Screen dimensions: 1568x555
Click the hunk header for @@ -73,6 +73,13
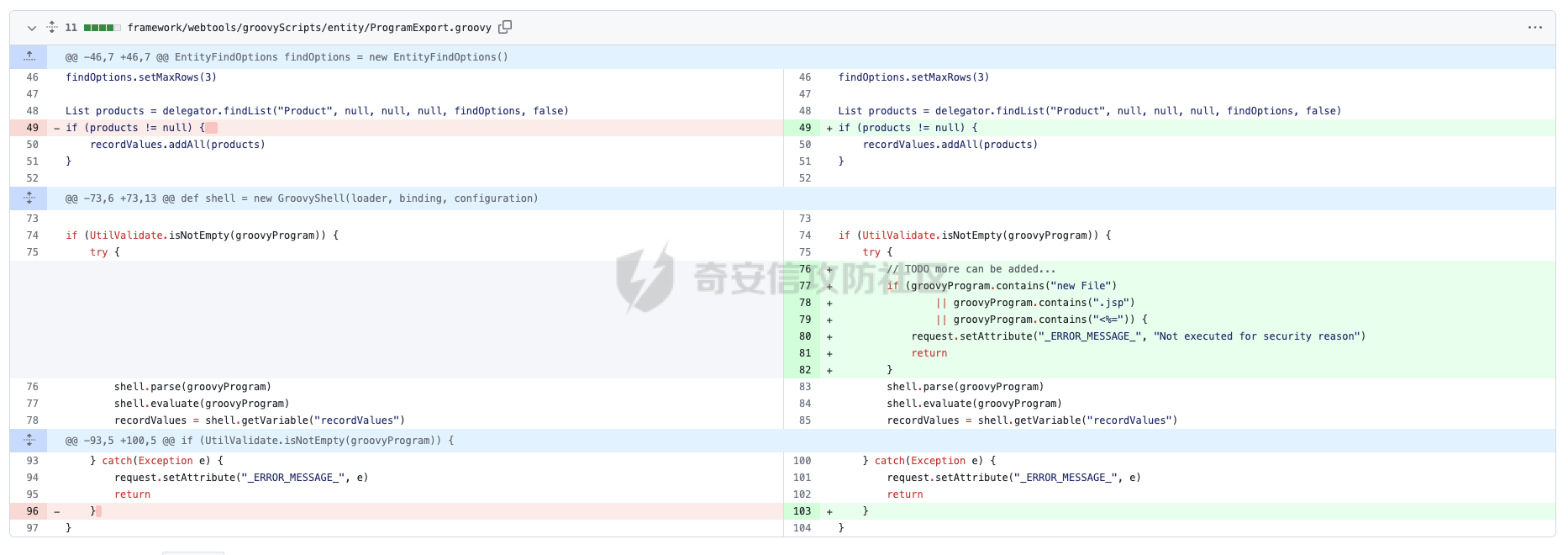(302, 198)
